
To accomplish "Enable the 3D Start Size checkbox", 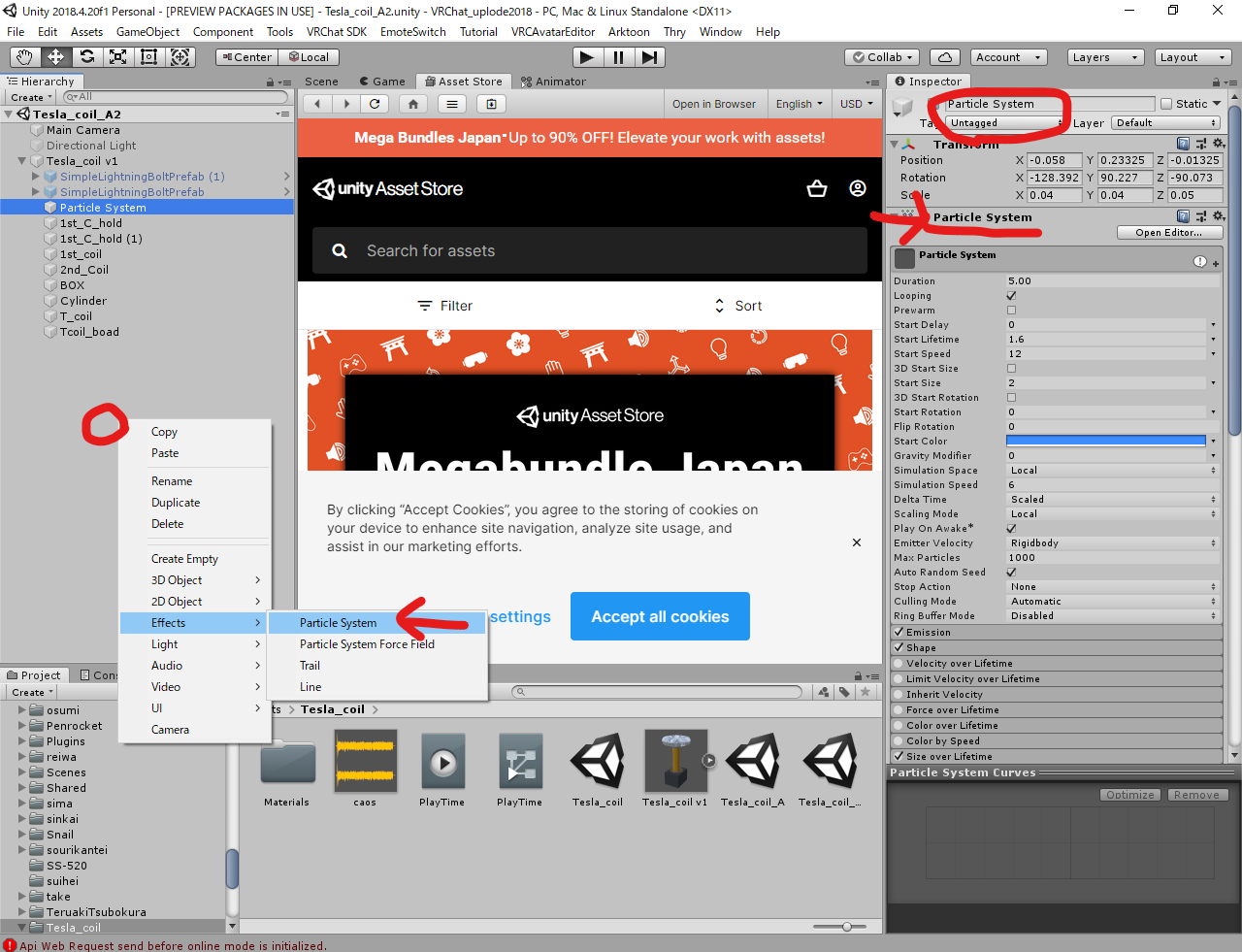I will [1011, 369].
